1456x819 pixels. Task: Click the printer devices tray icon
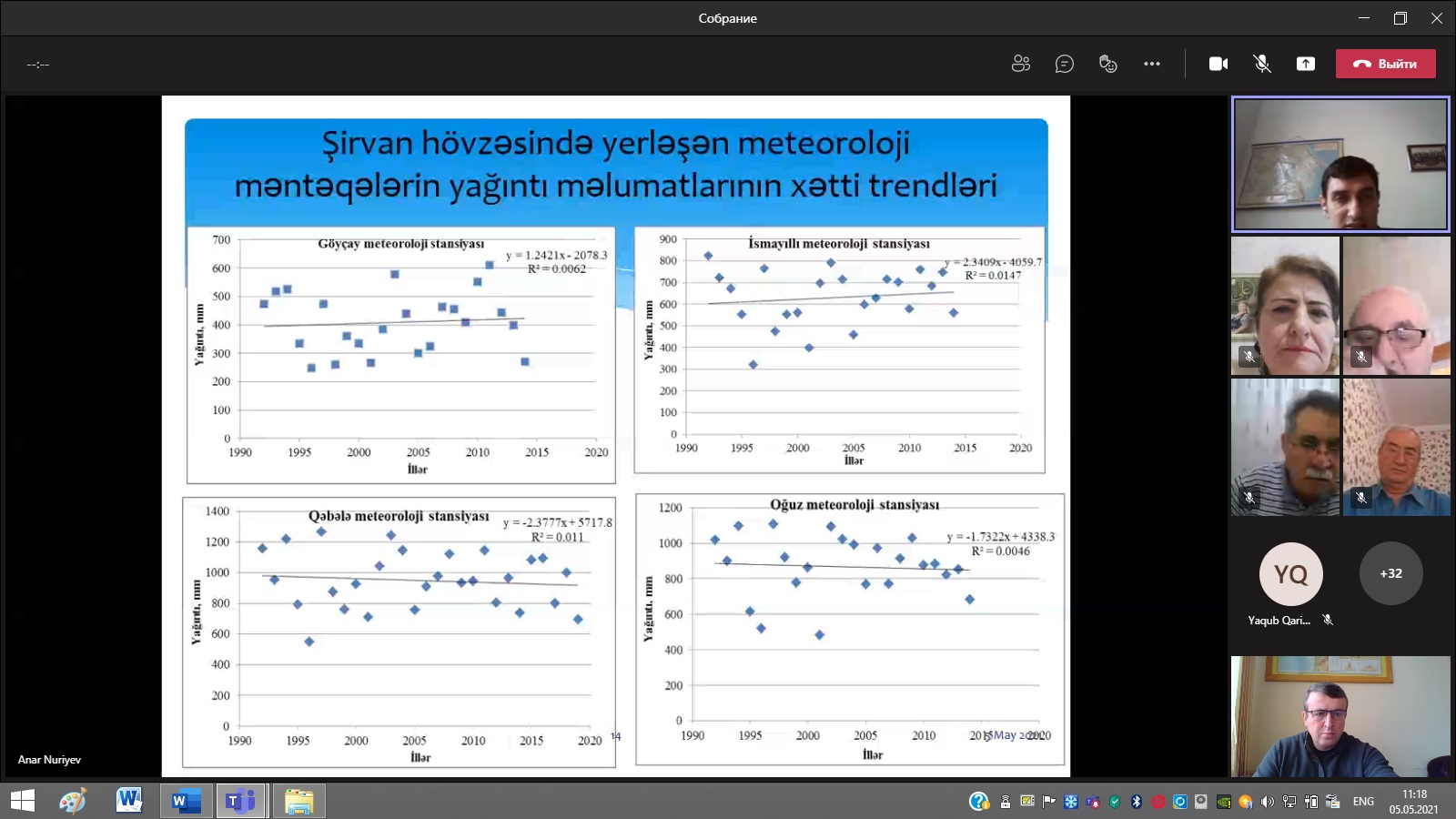point(1333,802)
